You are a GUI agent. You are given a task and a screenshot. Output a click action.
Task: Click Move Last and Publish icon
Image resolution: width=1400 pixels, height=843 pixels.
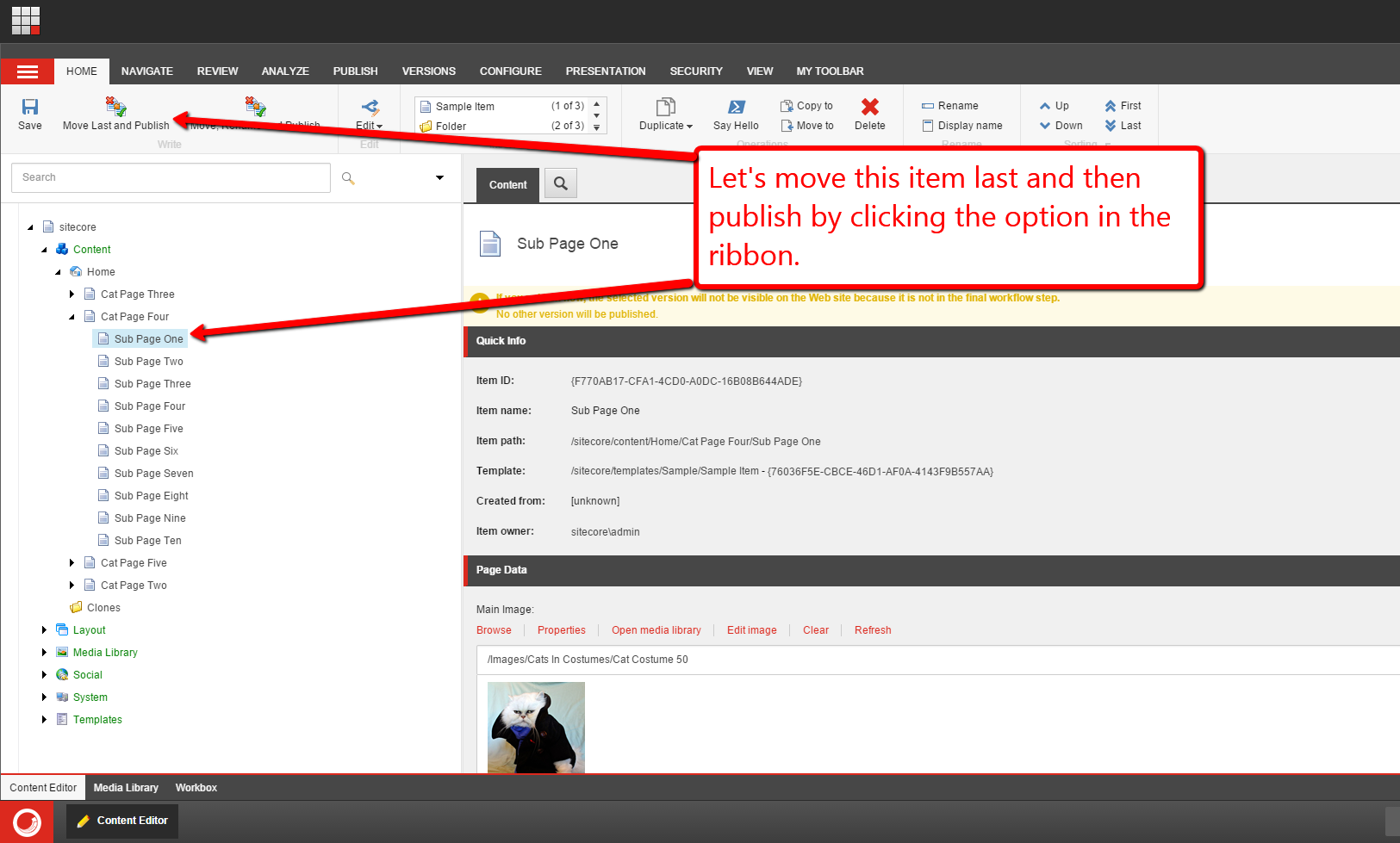115,107
